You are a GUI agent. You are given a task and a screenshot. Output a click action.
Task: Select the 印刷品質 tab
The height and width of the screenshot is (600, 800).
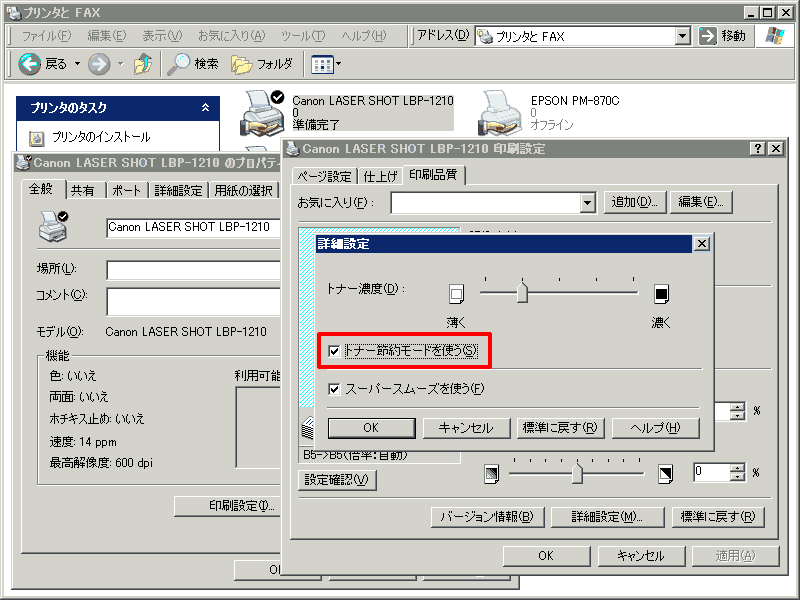click(x=433, y=174)
